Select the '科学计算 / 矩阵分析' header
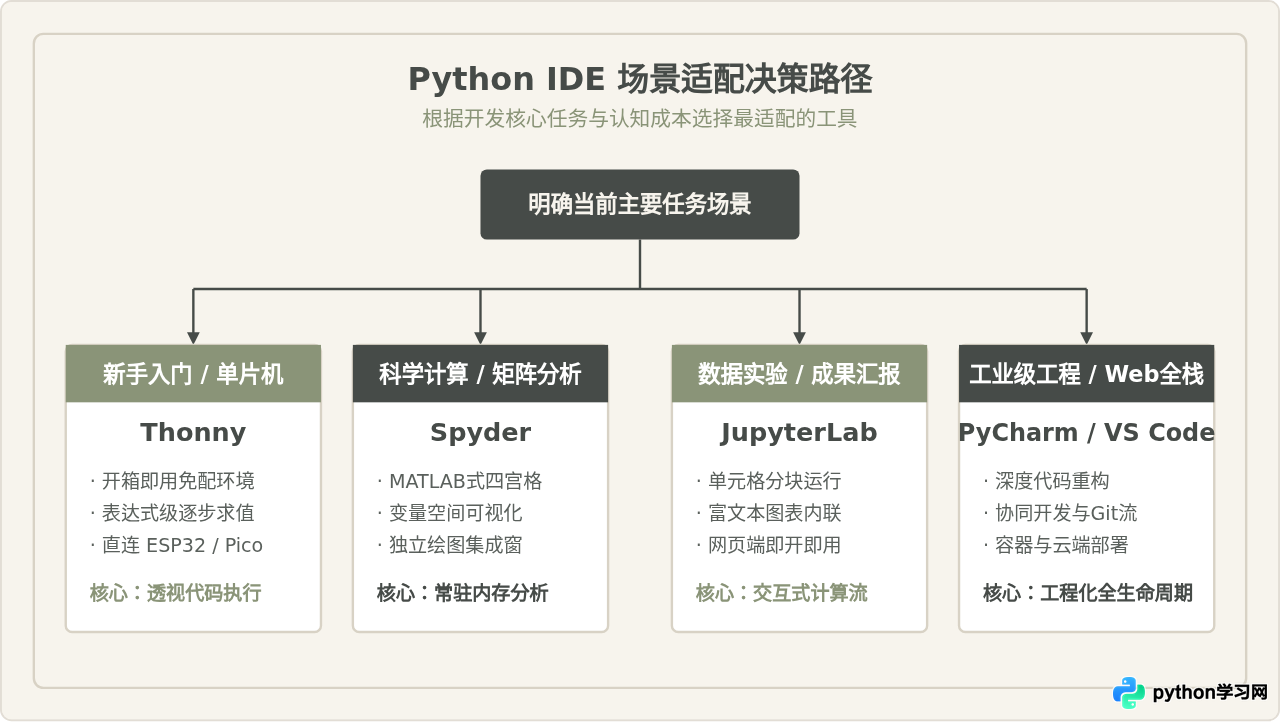This screenshot has width=1280, height=722. (x=480, y=374)
